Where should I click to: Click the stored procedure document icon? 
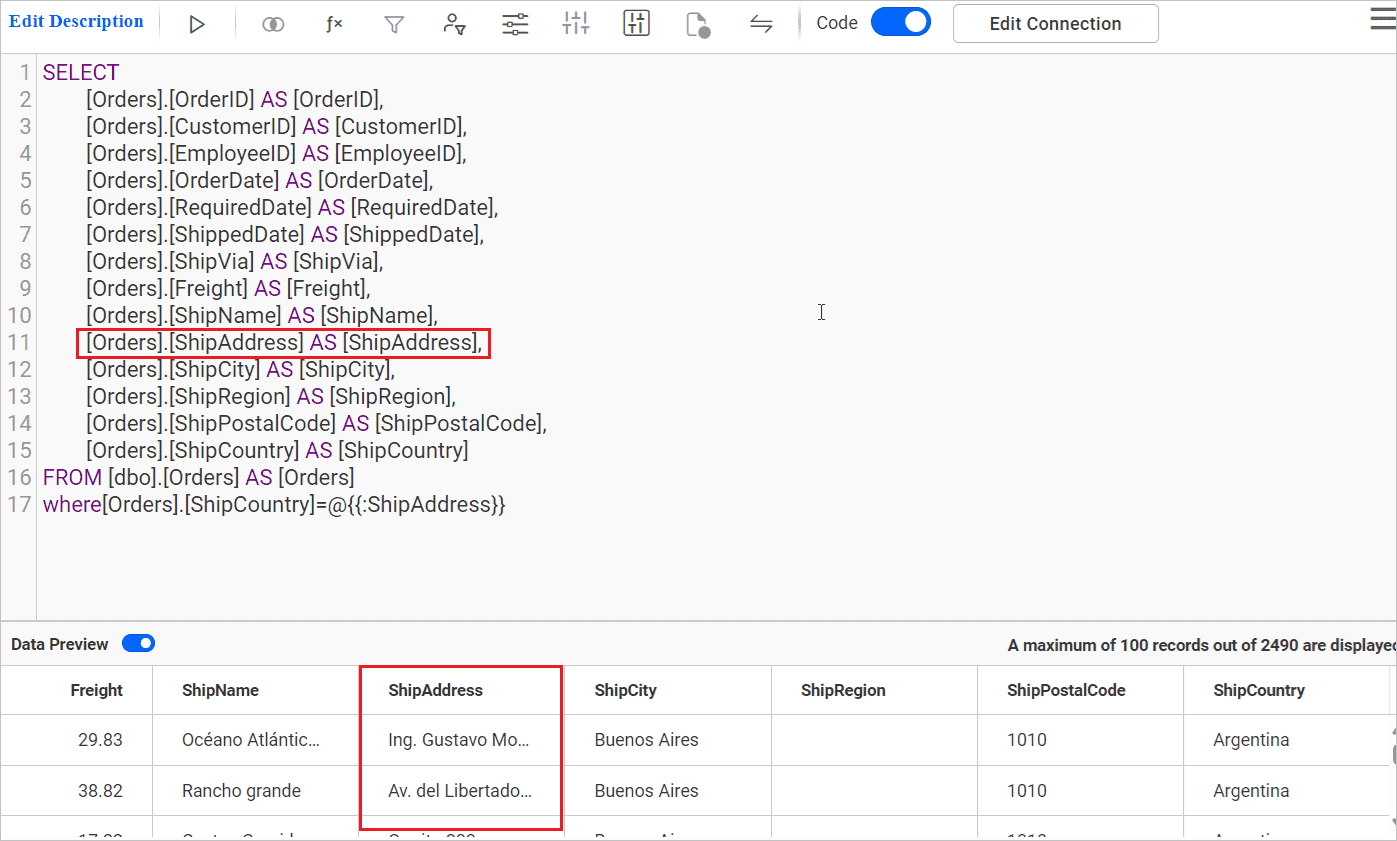pos(698,23)
